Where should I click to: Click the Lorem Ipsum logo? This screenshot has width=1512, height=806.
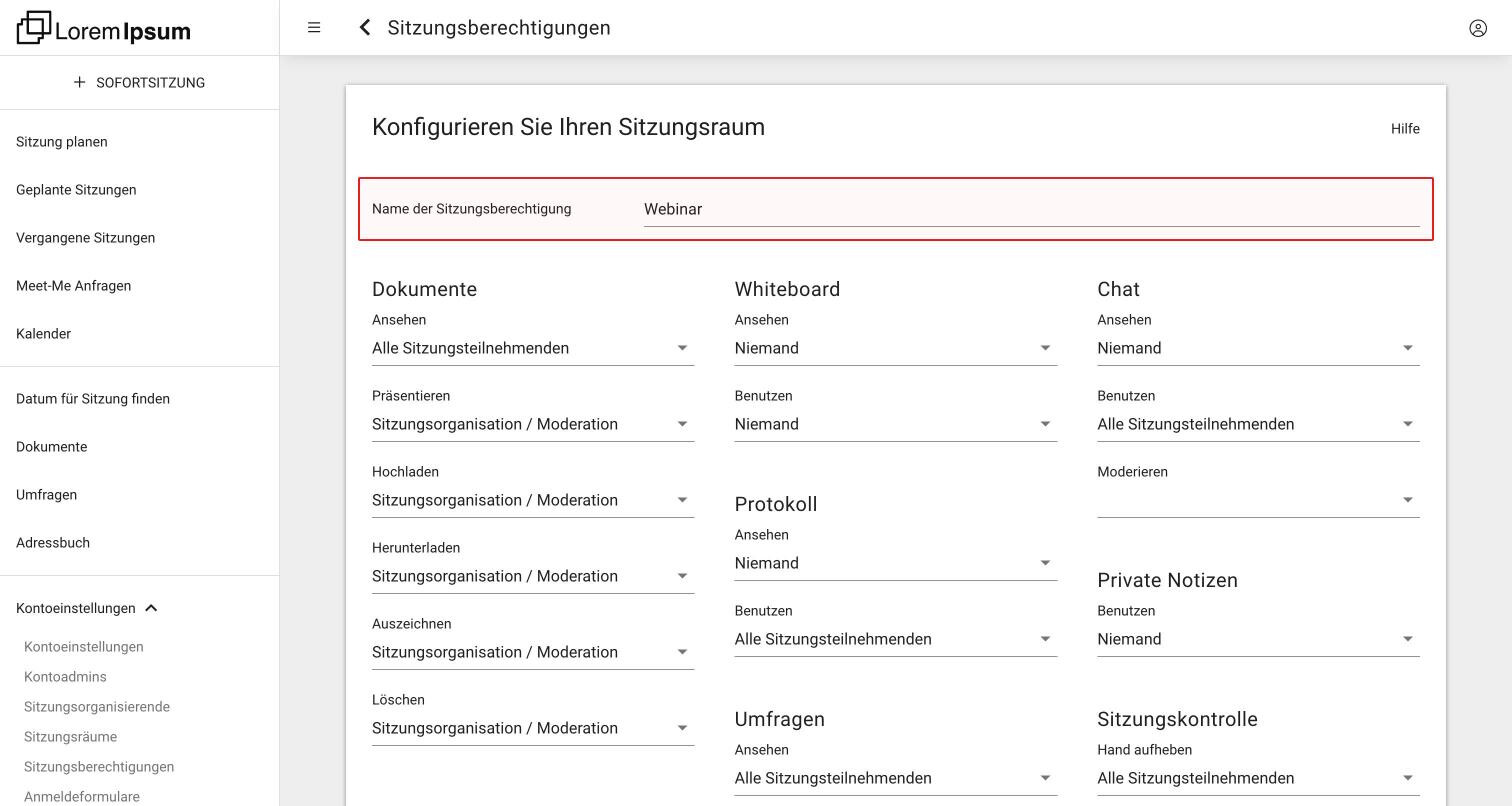pyautogui.click(x=104, y=28)
